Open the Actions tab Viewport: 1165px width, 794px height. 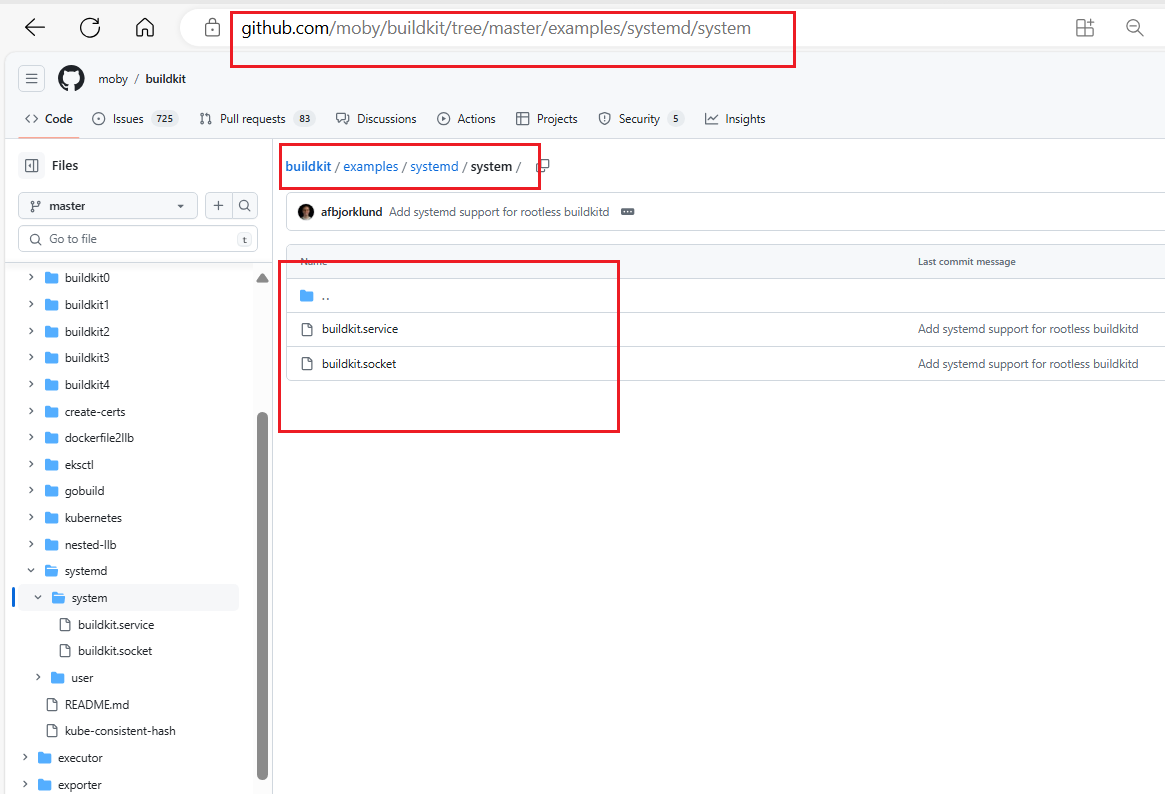466,119
